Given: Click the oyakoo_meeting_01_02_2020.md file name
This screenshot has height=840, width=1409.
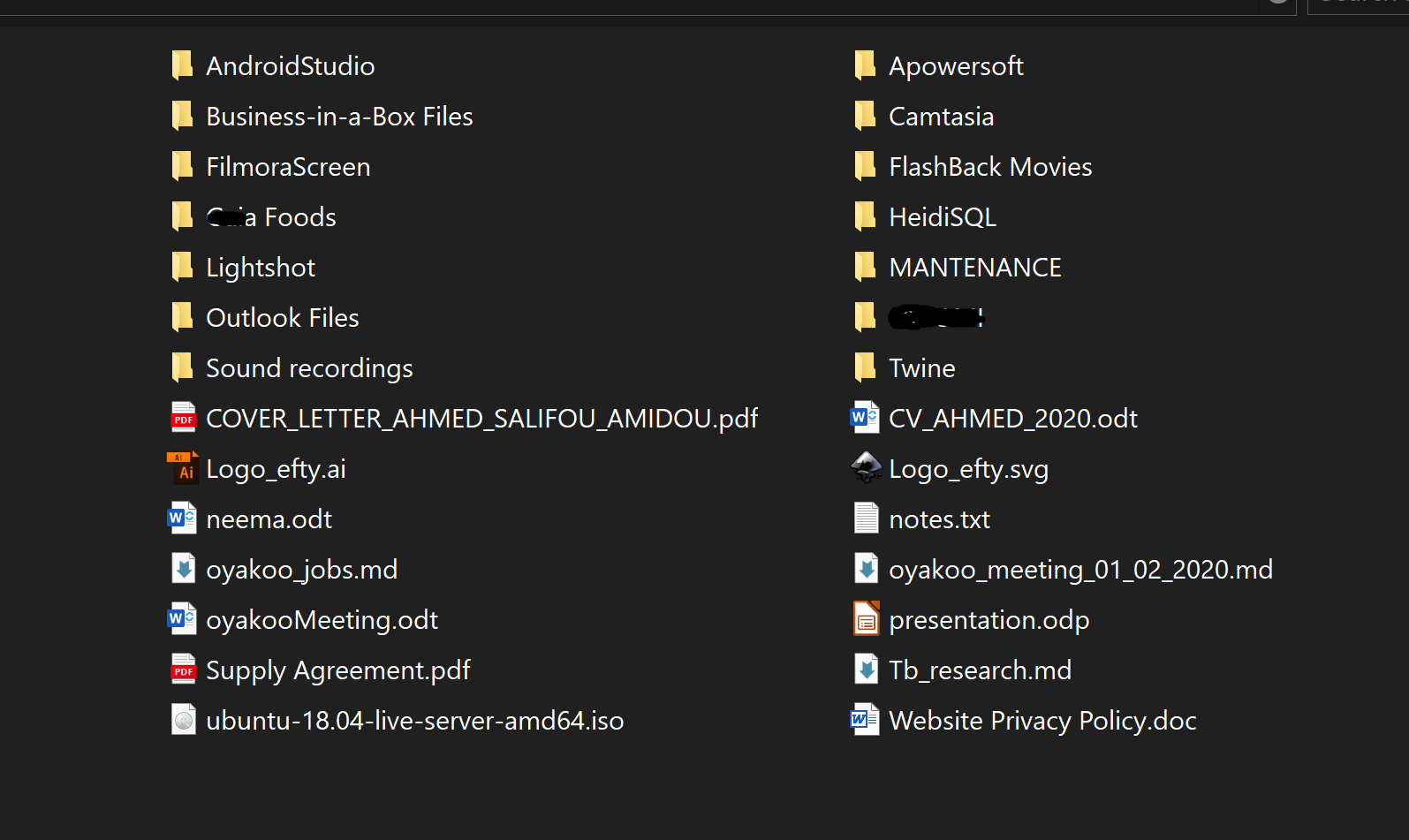Looking at the screenshot, I should click(1080, 570).
